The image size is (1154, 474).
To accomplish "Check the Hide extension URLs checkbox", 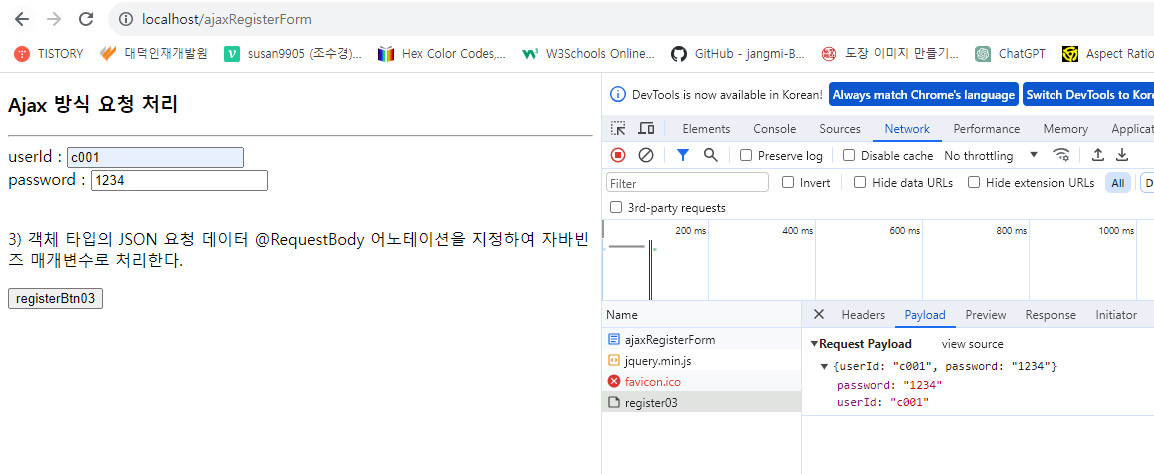I will tap(974, 183).
